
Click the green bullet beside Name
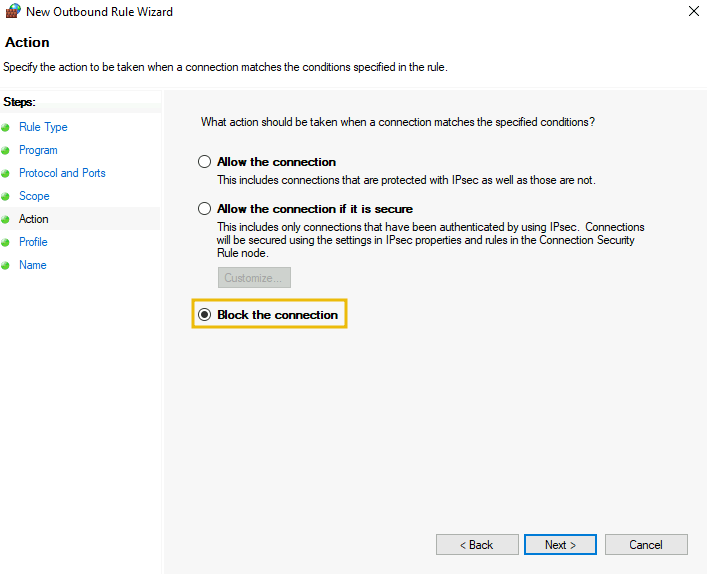(x=5, y=266)
